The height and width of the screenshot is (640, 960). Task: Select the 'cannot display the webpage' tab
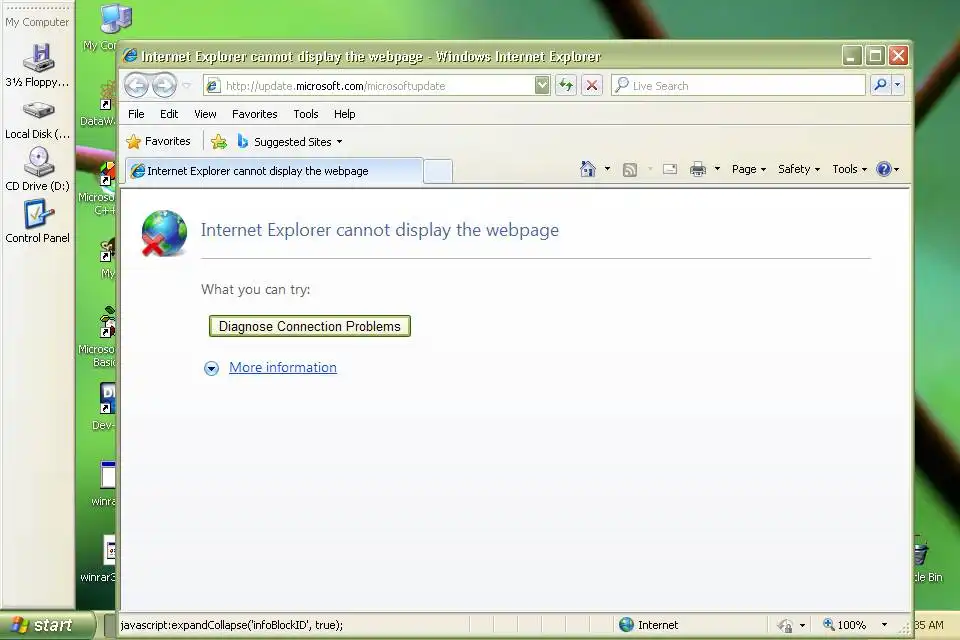[274, 171]
